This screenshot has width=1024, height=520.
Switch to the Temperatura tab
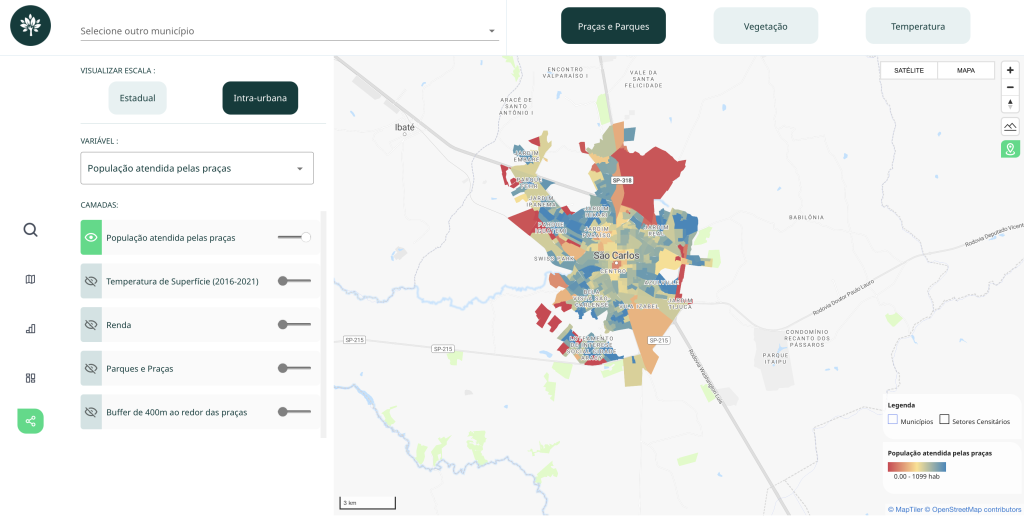(x=917, y=26)
